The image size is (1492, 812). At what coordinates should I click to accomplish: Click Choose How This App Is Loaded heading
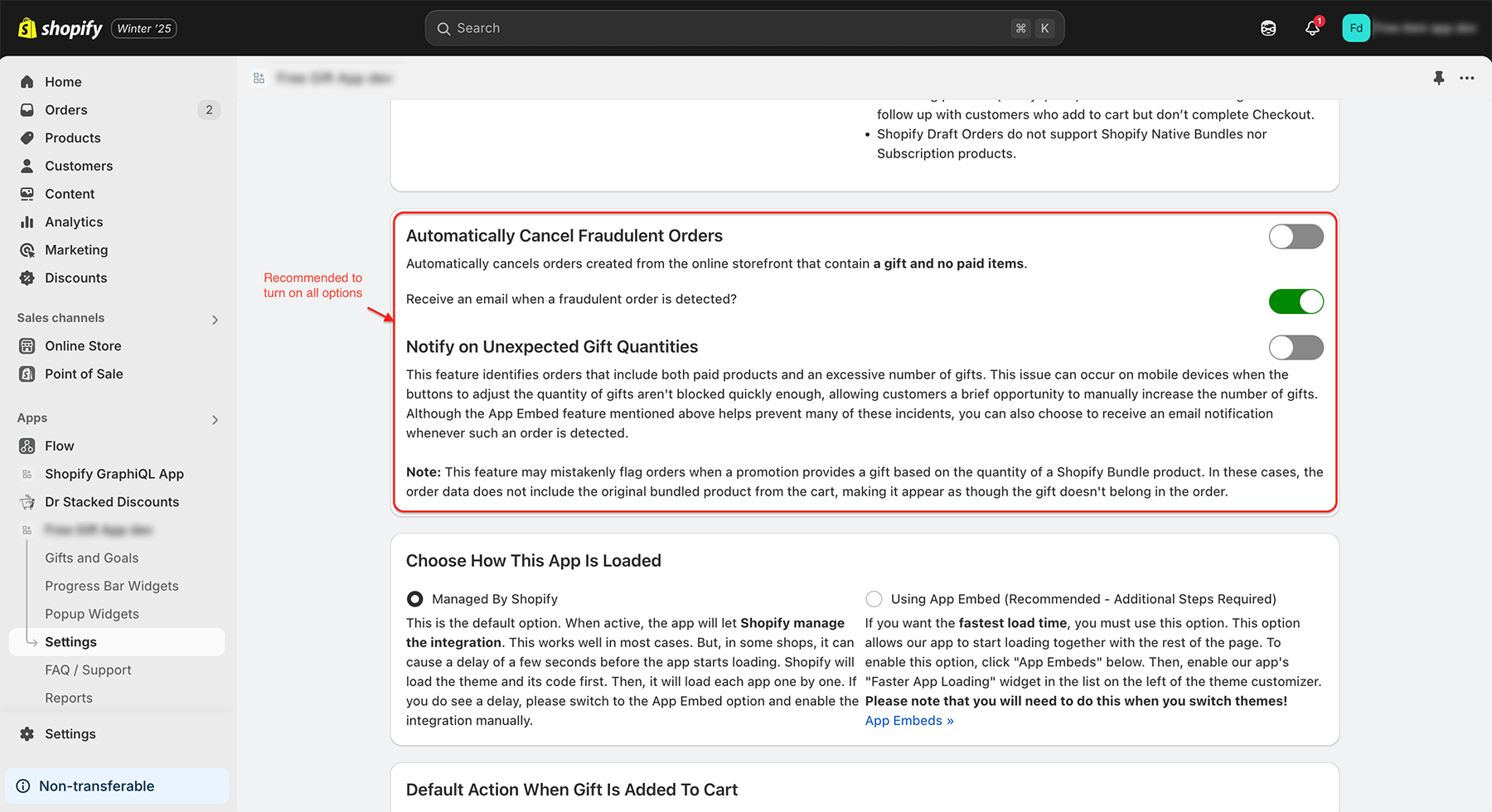(534, 561)
